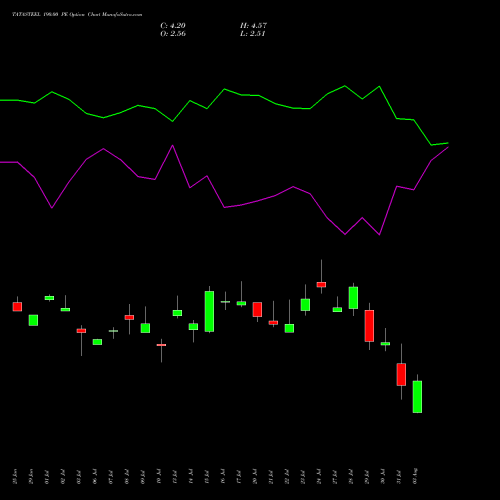Click the 01 Jul date label
This screenshot has height=500, width=500.
(x=47, y=477)
